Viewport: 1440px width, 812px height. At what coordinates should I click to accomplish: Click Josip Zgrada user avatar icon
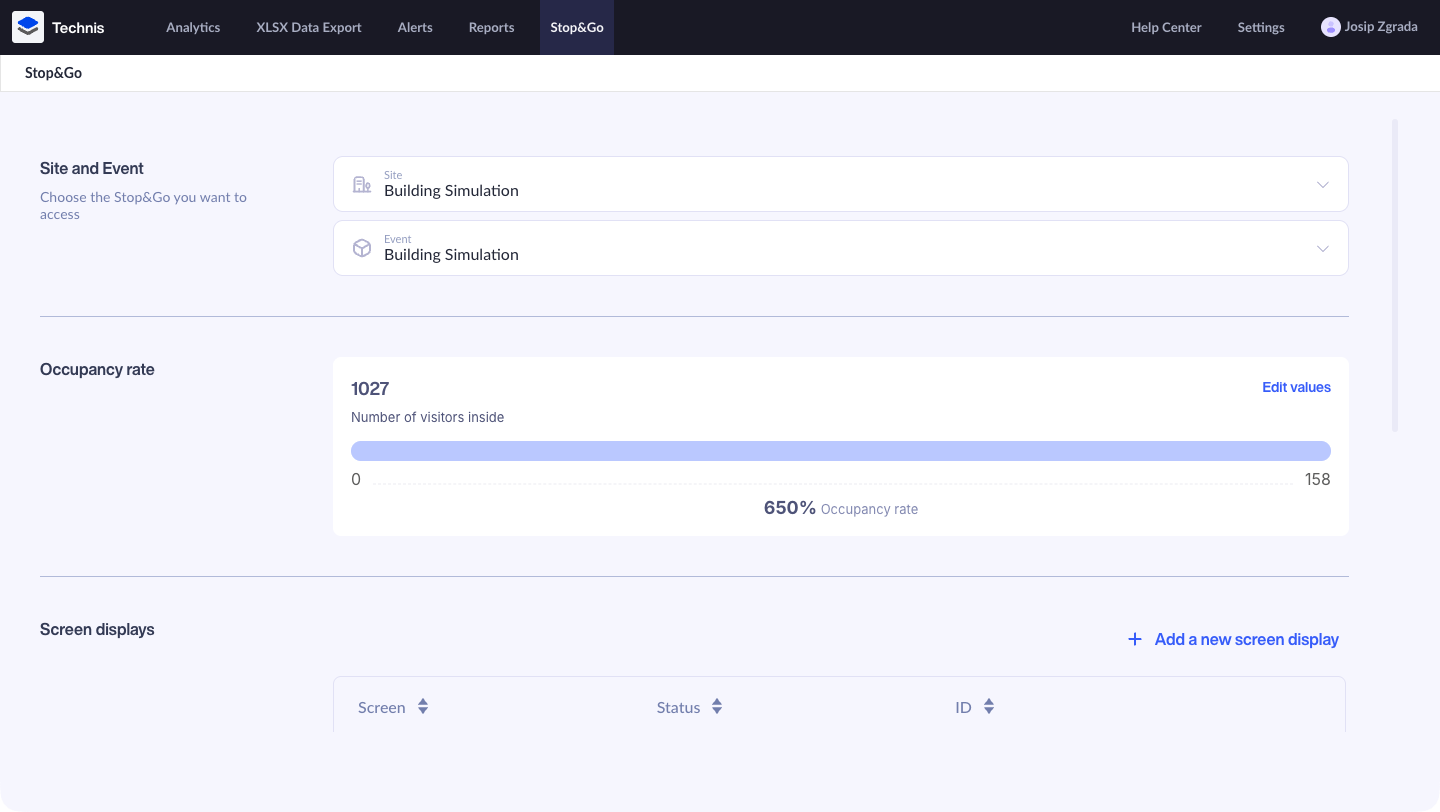(1330, 27)
